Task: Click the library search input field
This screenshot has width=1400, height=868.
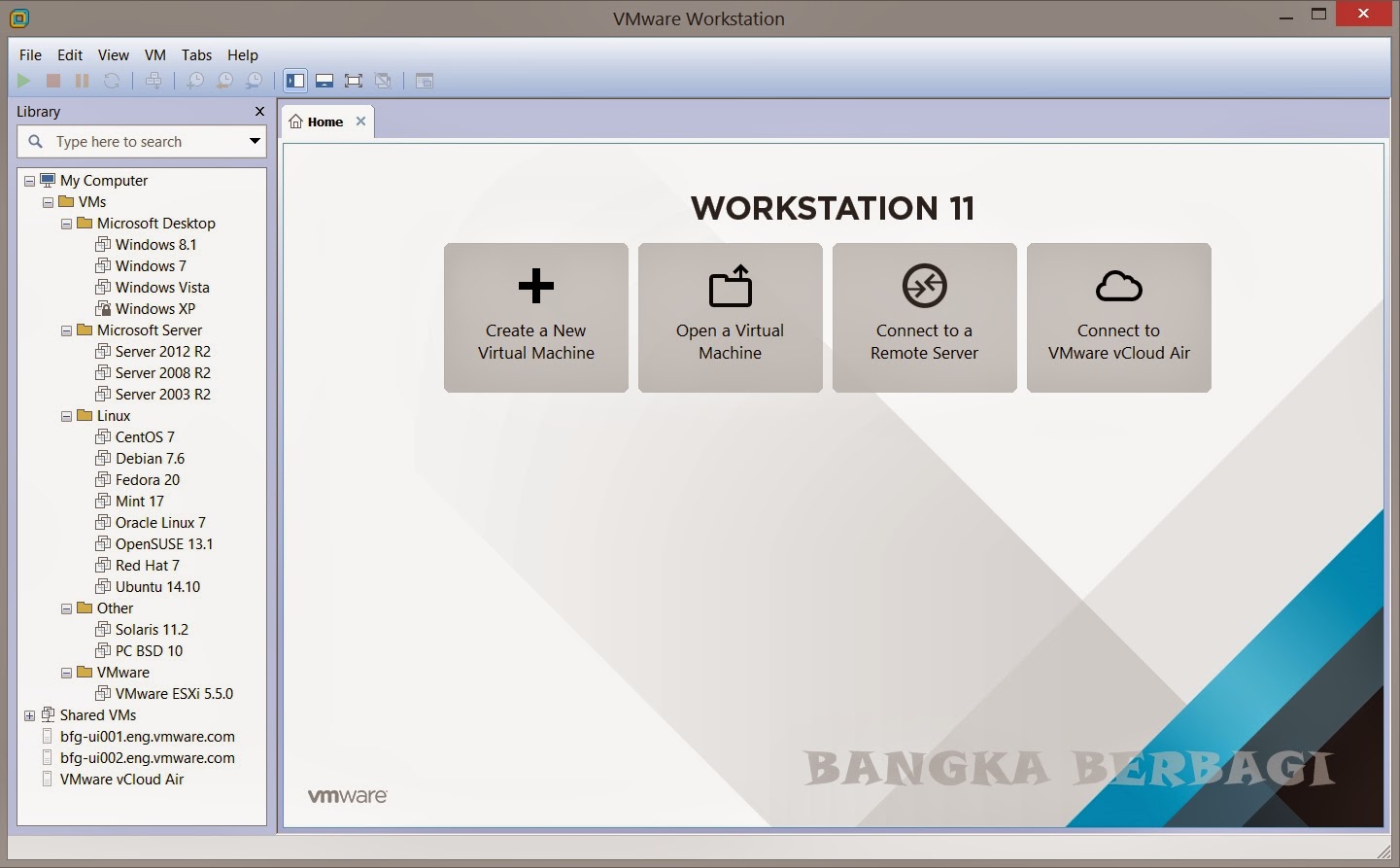Action: (136, 141)
